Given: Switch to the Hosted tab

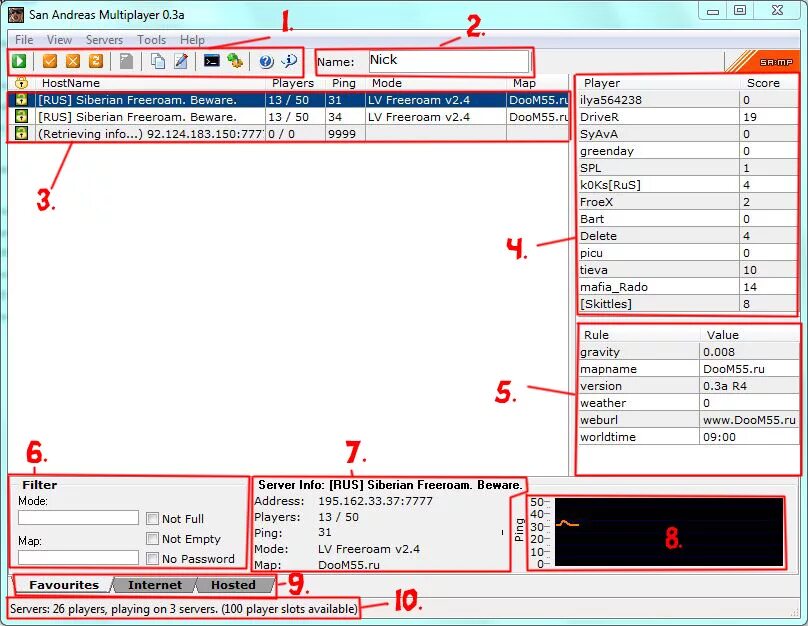Looking at the screenshot, I should (233, 585).
